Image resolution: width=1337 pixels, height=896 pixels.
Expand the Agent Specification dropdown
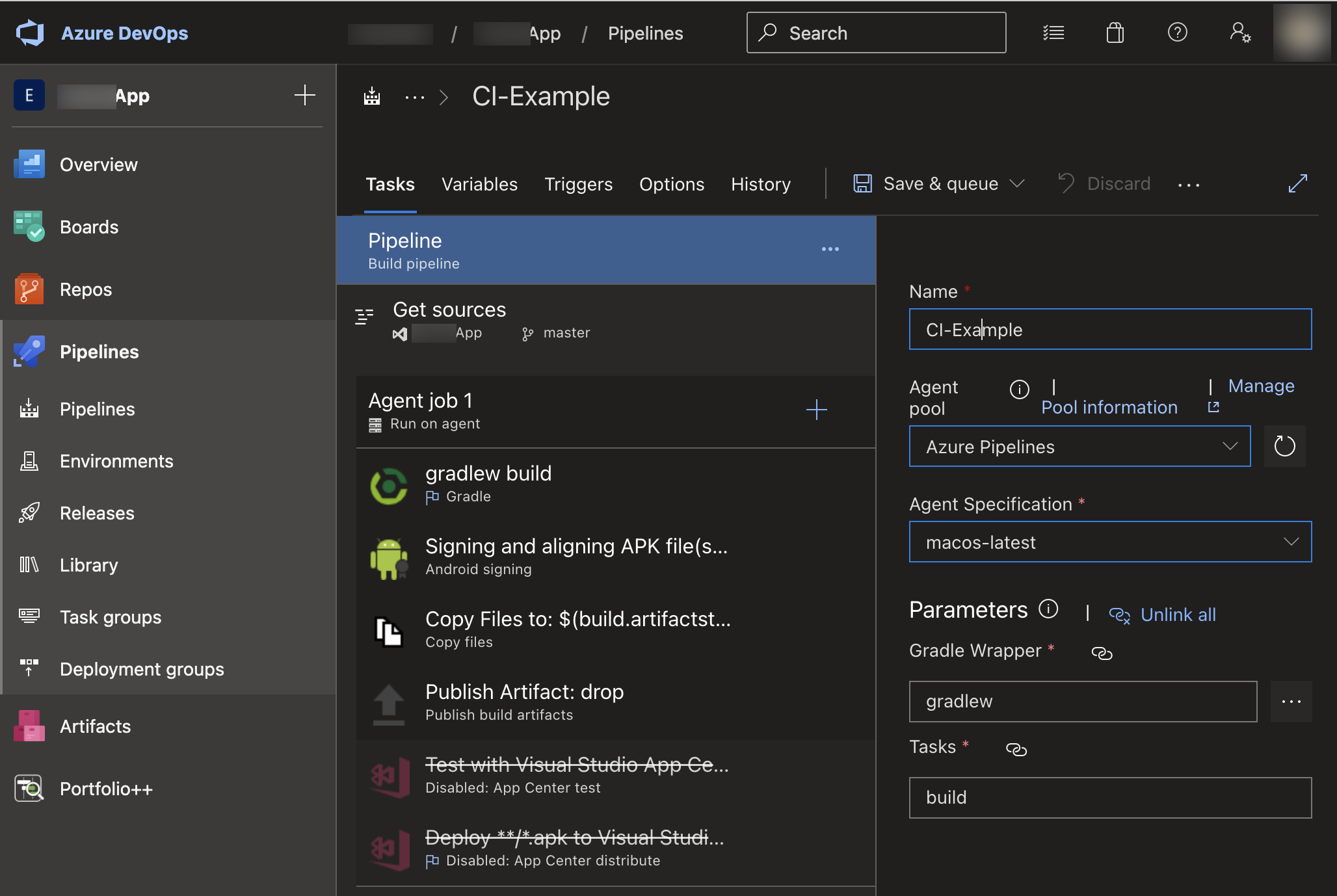(x=1110, y=542)
